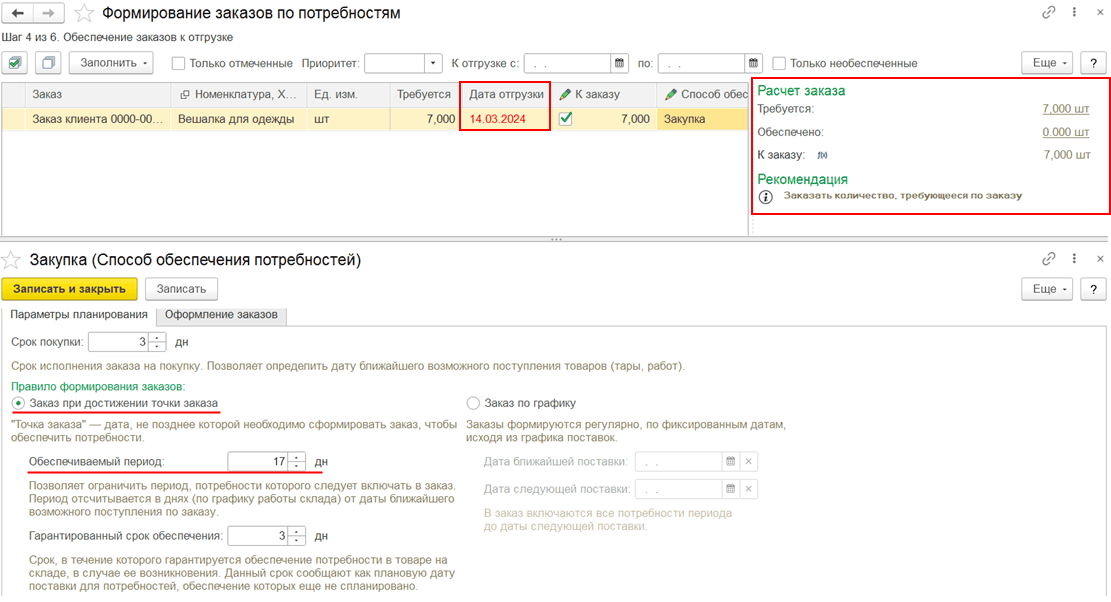Screen dimensions: 1111x602
Task: Open the 'Обеспечено' 0,000 шт link
Action: (1066, 132)
